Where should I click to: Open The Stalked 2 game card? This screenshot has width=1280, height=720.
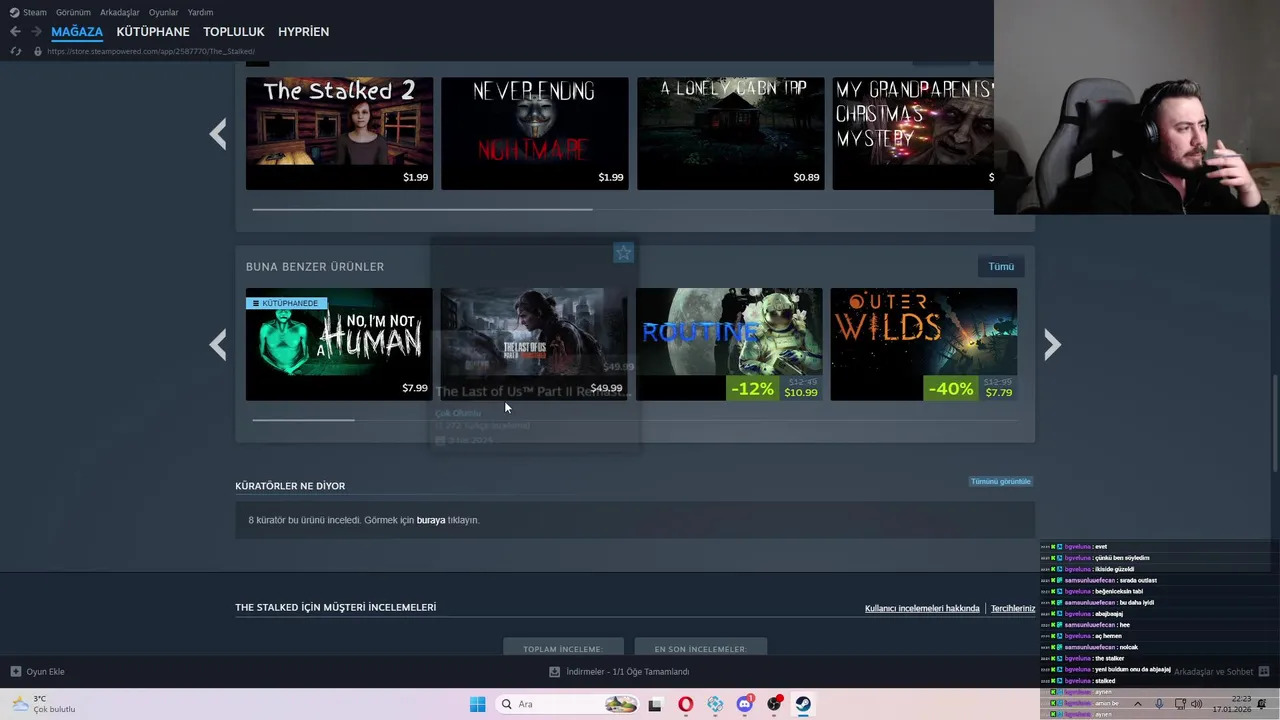[339, 133]
